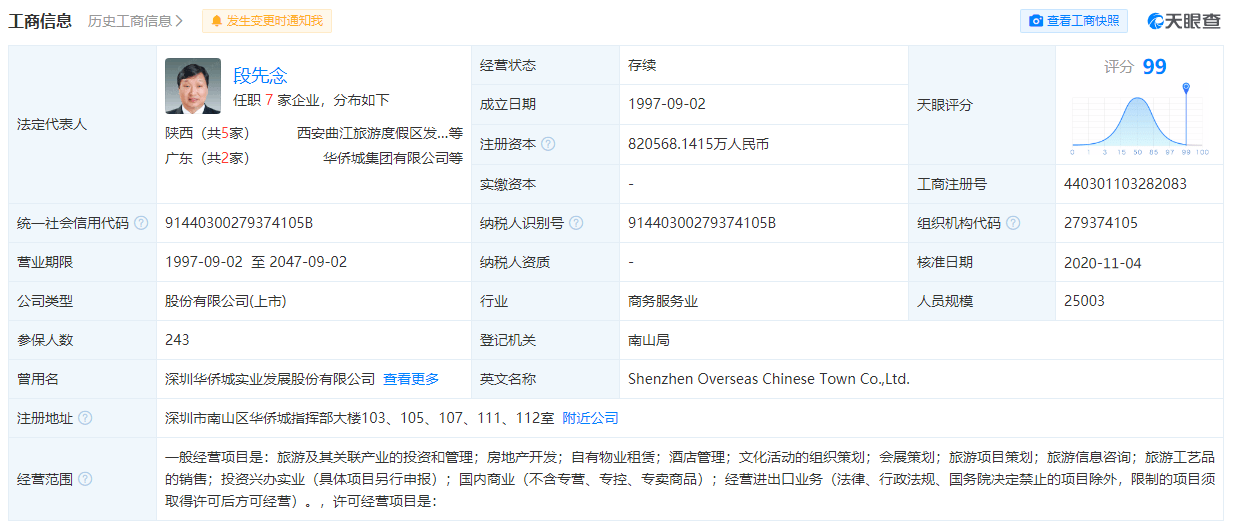Click 发生变更时通知我 notification button
This screenshot has width=1235, height=524.
pos(266,21)
